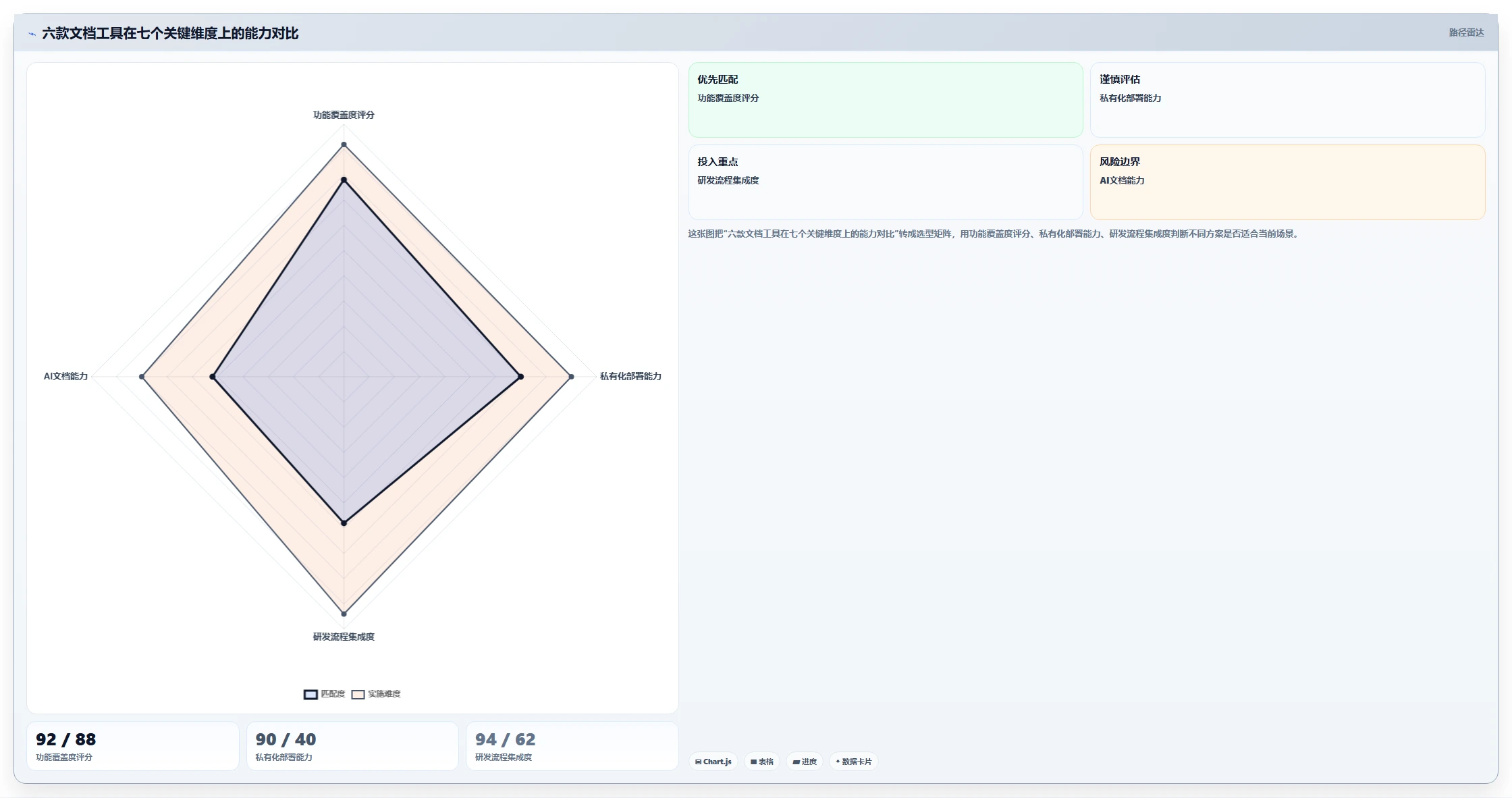Open the 风险边界 card
Screen dimensions: 1512x798
pyautogui.click(x=1287, y=182)
